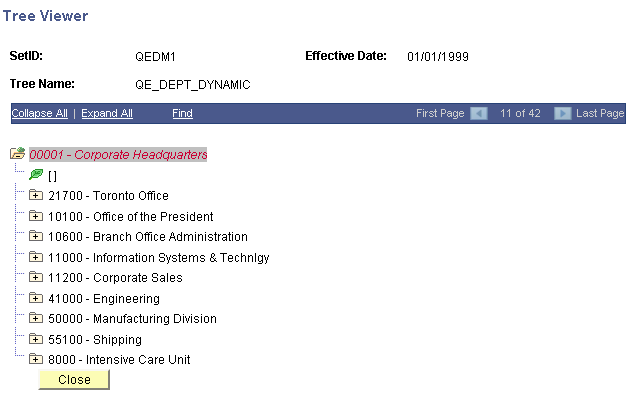Expand the 10100 Office of the President node
The width and height of the screenshot is (633, 399).
(x=36, y=216)
